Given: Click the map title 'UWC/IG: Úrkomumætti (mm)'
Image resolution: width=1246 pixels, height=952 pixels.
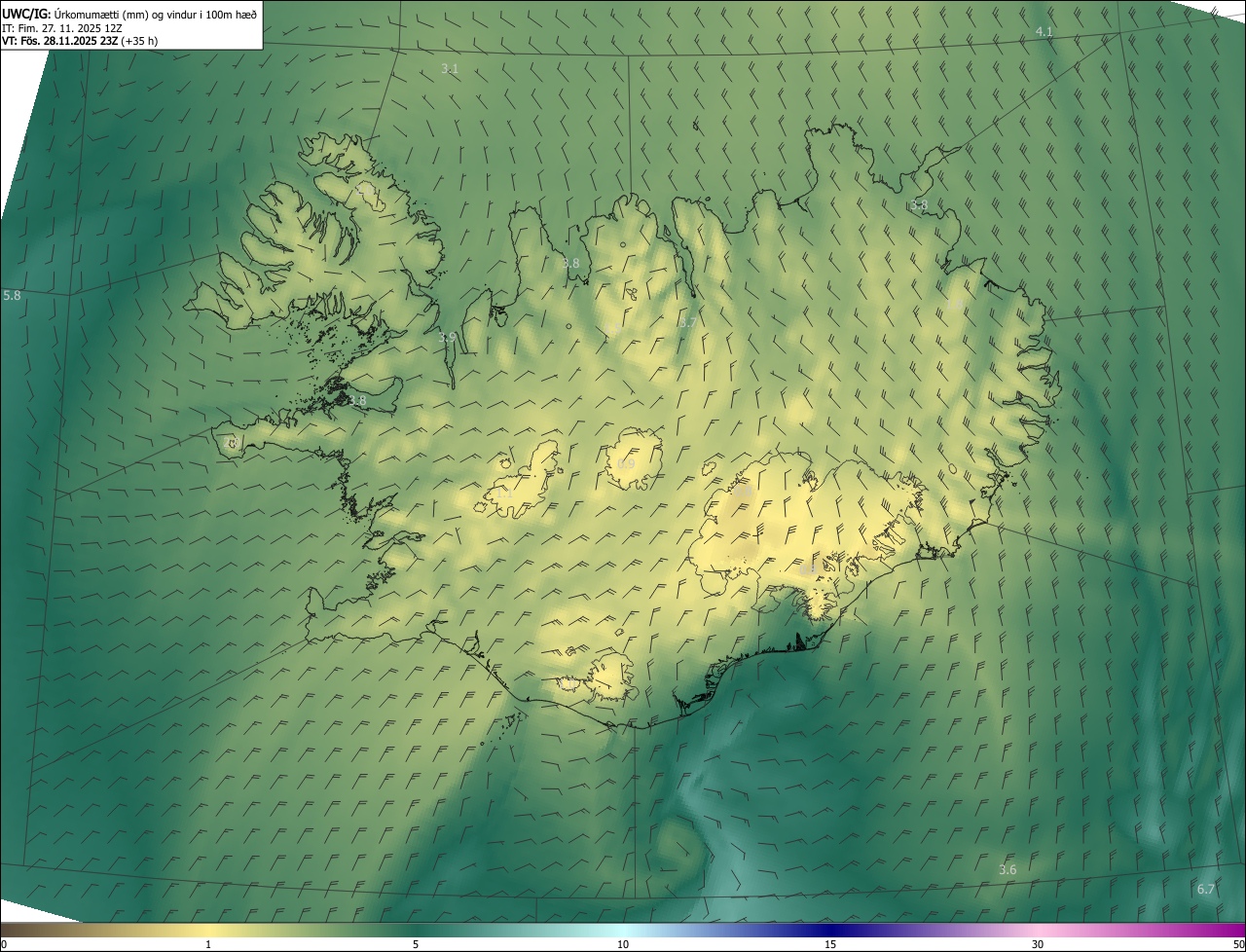Looking at the screenshot, I should 76,14.
